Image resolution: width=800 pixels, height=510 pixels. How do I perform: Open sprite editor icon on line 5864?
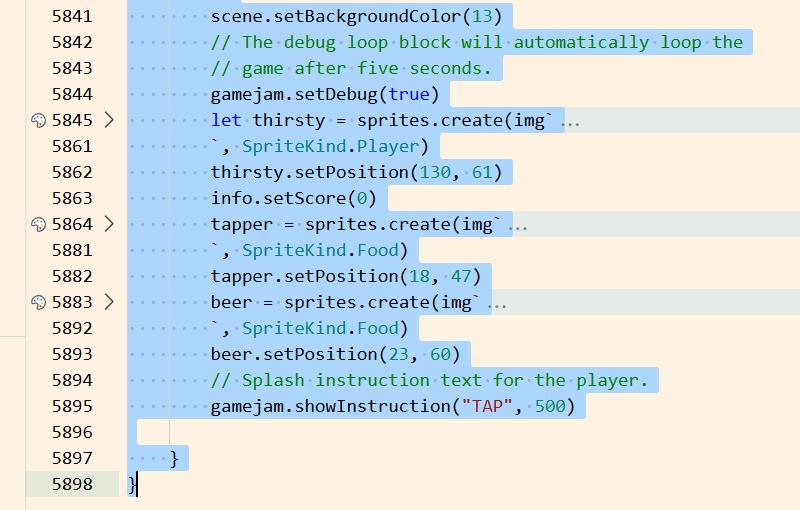coord(39,224)
